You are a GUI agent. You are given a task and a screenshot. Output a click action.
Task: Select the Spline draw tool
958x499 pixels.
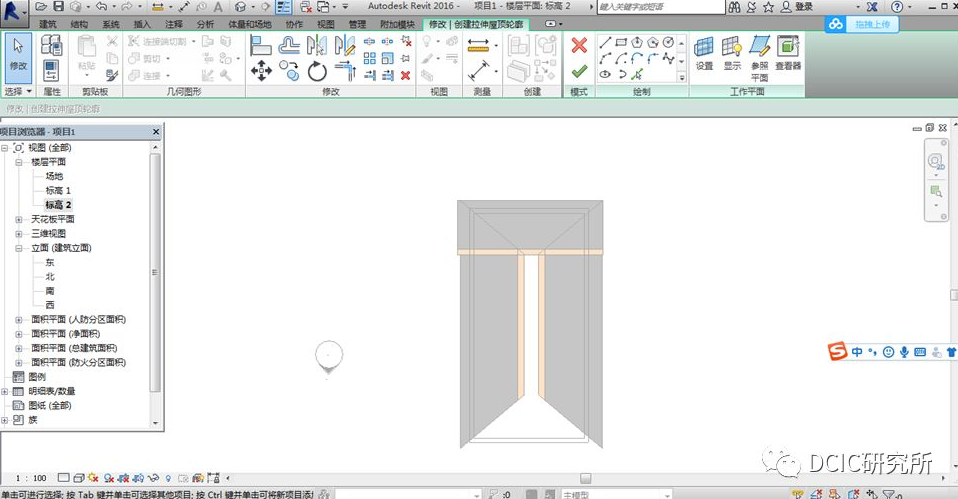[x=668, y=59]
